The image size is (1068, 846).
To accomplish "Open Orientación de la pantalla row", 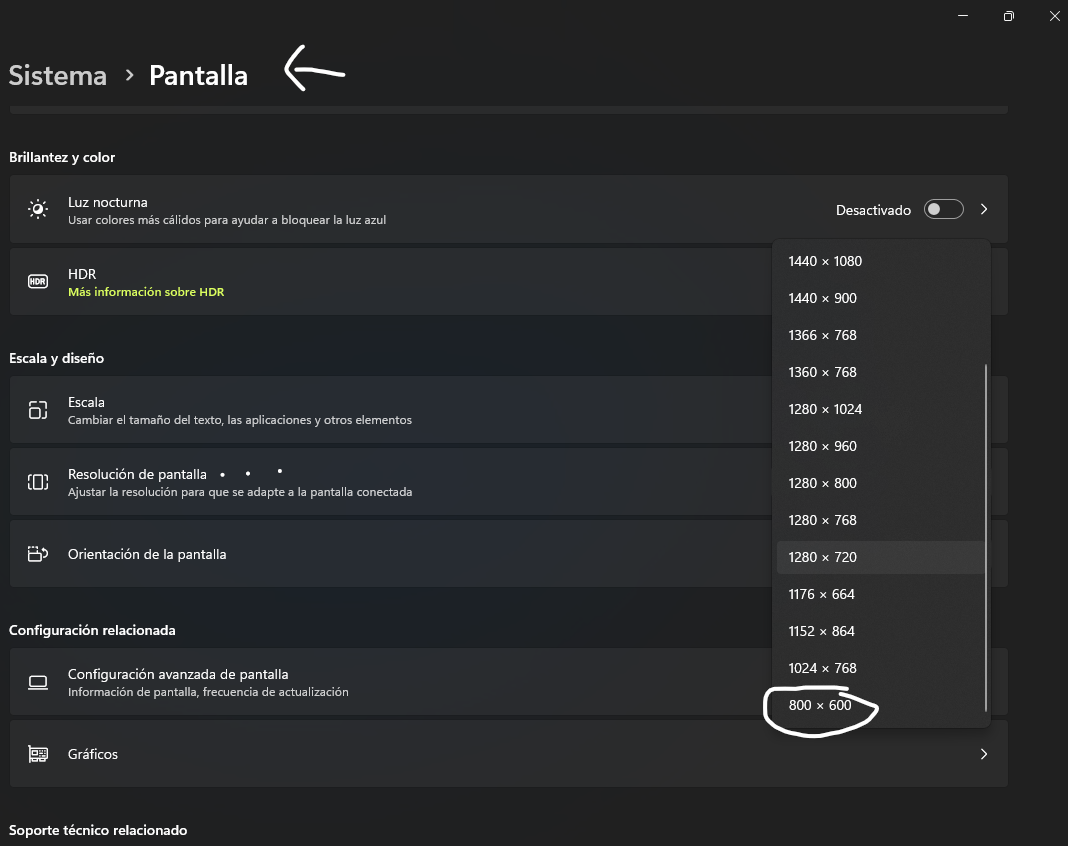I will pos(508,554).
